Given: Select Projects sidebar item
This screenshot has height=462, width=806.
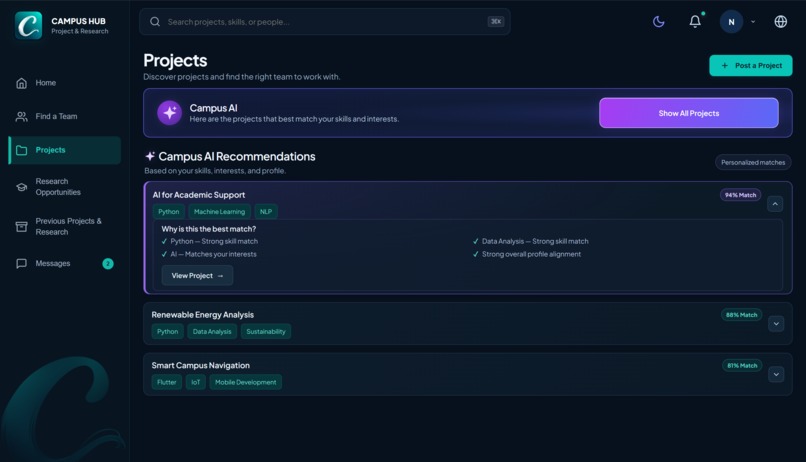Looking at the screenshot, I should 65,150.
